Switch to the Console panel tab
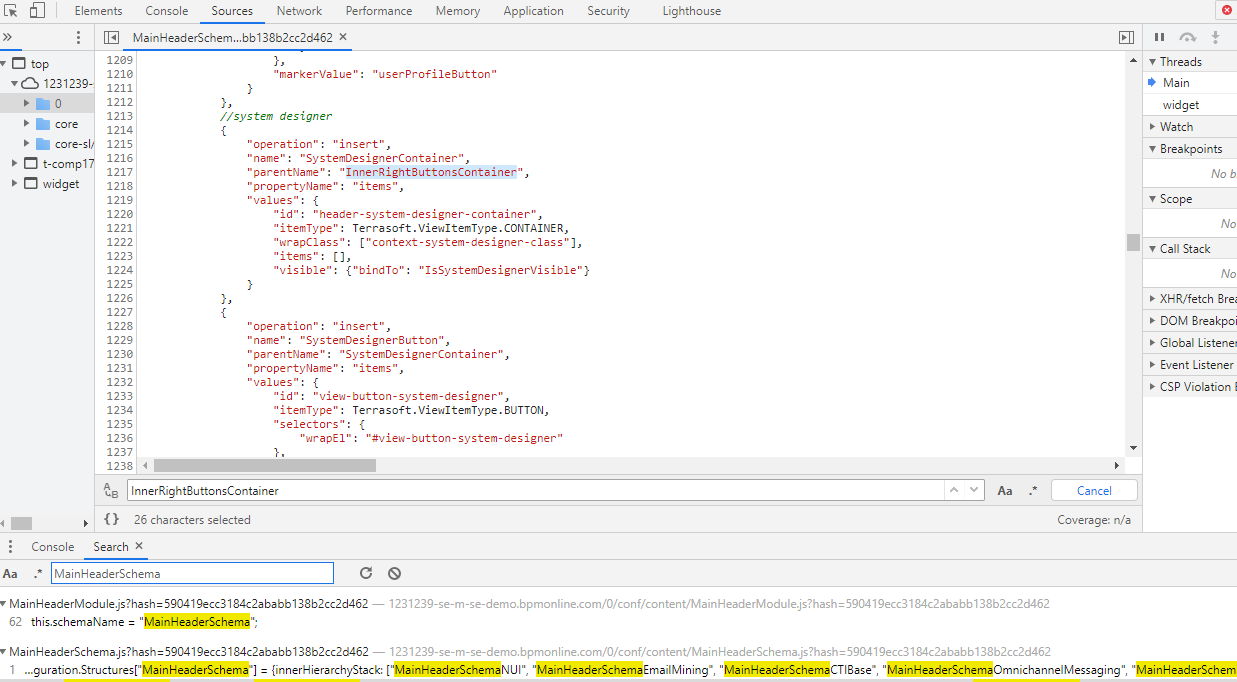 167,11
